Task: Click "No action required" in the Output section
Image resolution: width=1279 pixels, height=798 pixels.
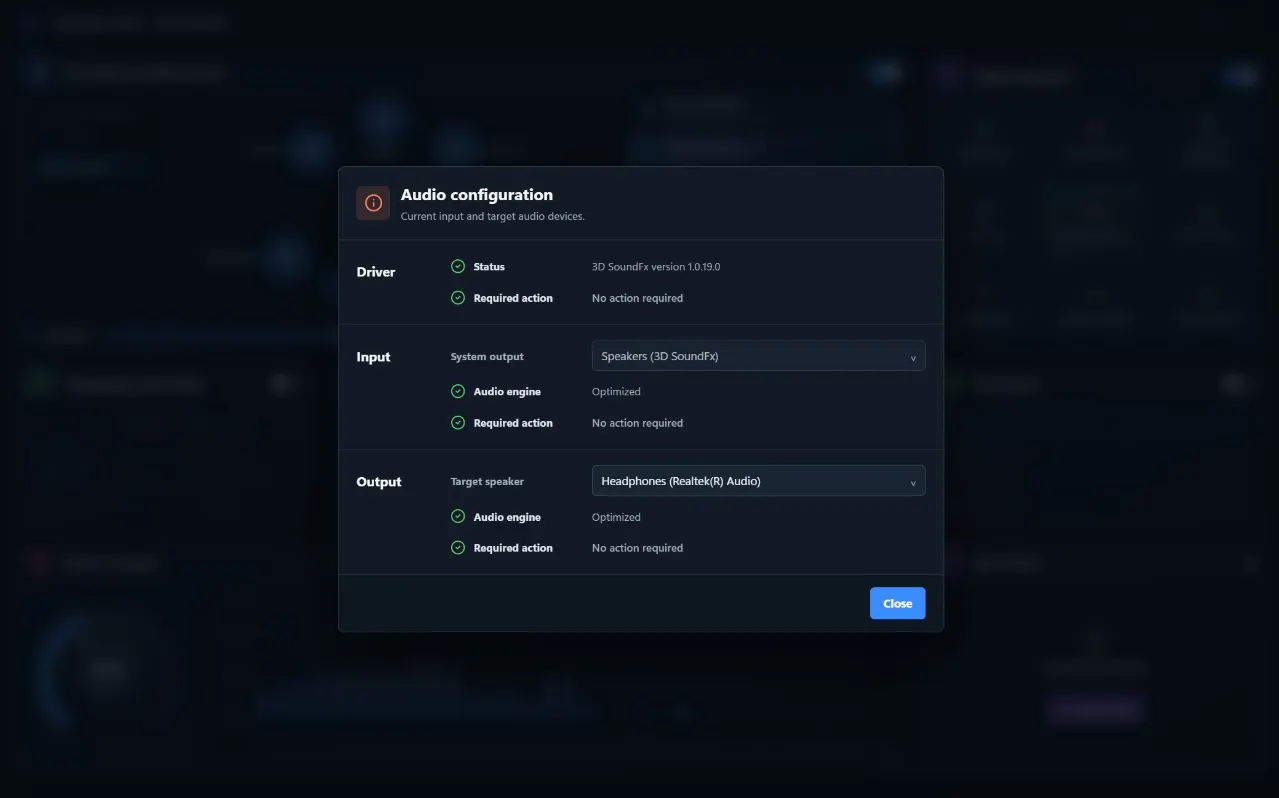Action: click(x=638, y=548)
